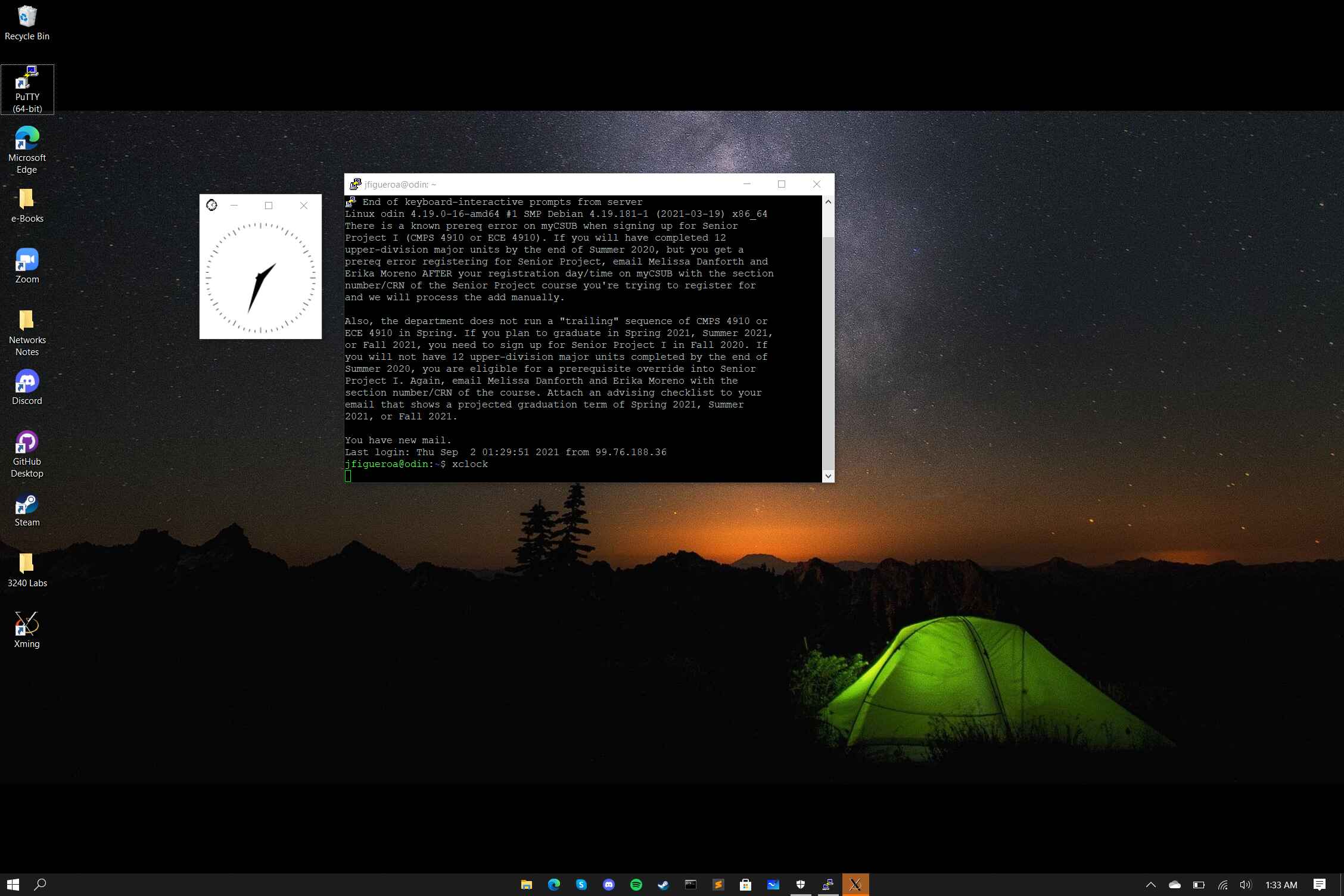Viewport: 1344px width, 896px height.
Task: Close the PuTTY terminal window
Action: click(817, 184)
